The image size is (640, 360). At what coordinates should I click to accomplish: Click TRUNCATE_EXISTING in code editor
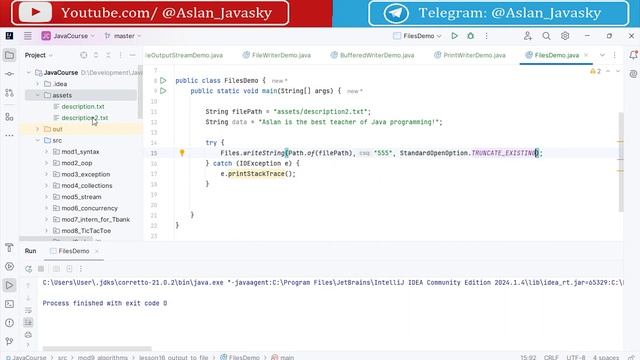pyautogui.click(x=503, y=153)
